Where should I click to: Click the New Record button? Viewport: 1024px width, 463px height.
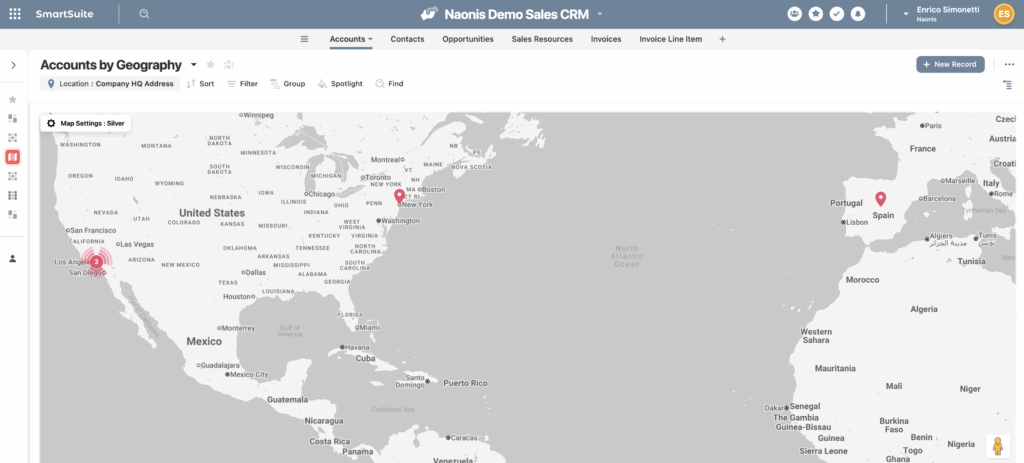949,64
